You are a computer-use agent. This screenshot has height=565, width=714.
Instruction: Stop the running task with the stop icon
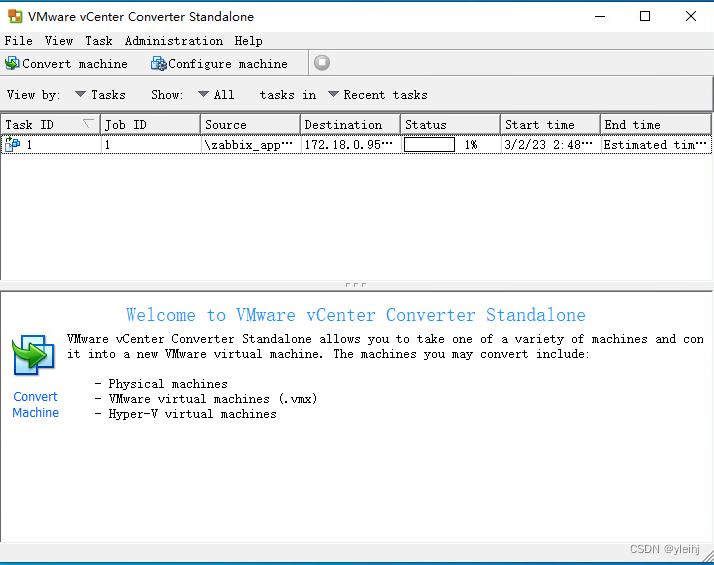[322, 63]
